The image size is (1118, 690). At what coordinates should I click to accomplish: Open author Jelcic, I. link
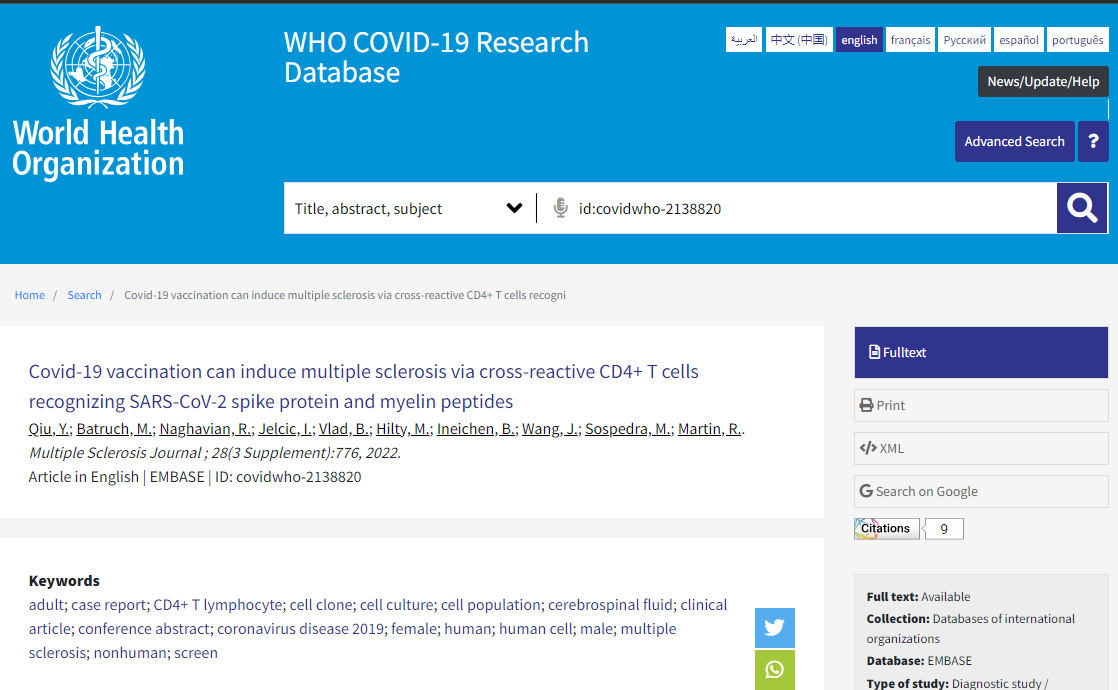284,429
